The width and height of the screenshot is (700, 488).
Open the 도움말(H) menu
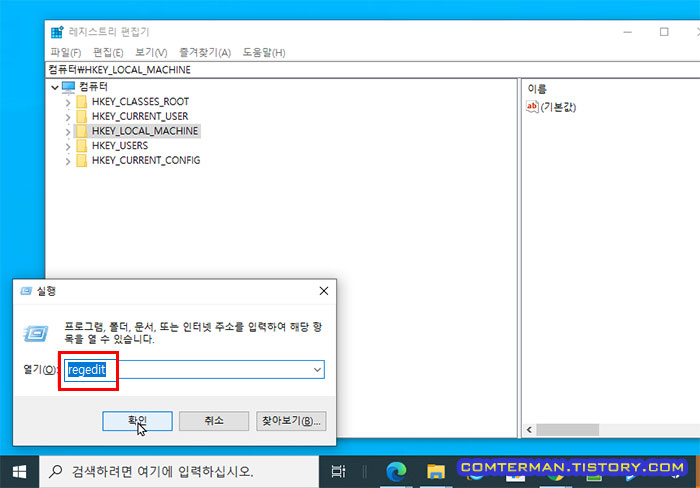[263, 53]
